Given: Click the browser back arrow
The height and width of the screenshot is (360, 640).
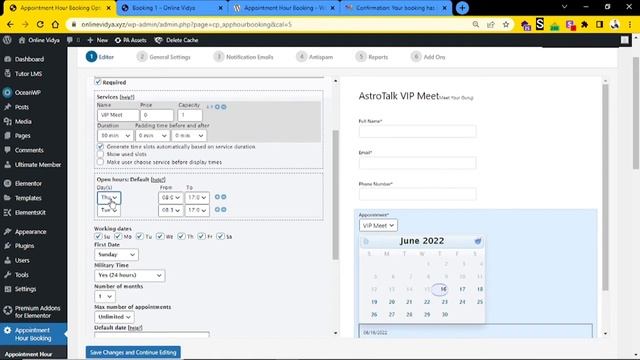Looking at the screenshot, I should point(10,24).
